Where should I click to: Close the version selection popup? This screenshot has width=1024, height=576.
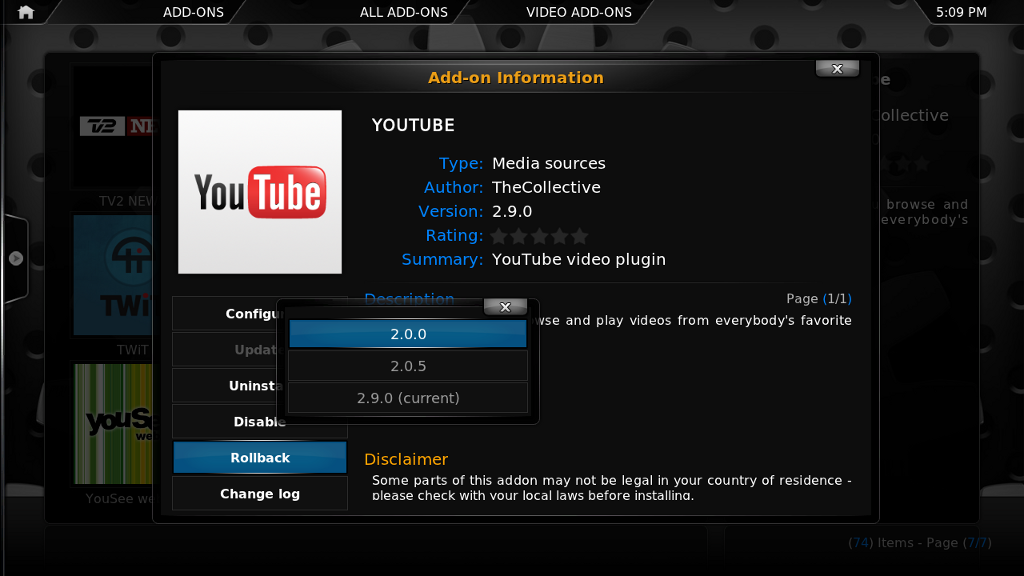(505, 307)
